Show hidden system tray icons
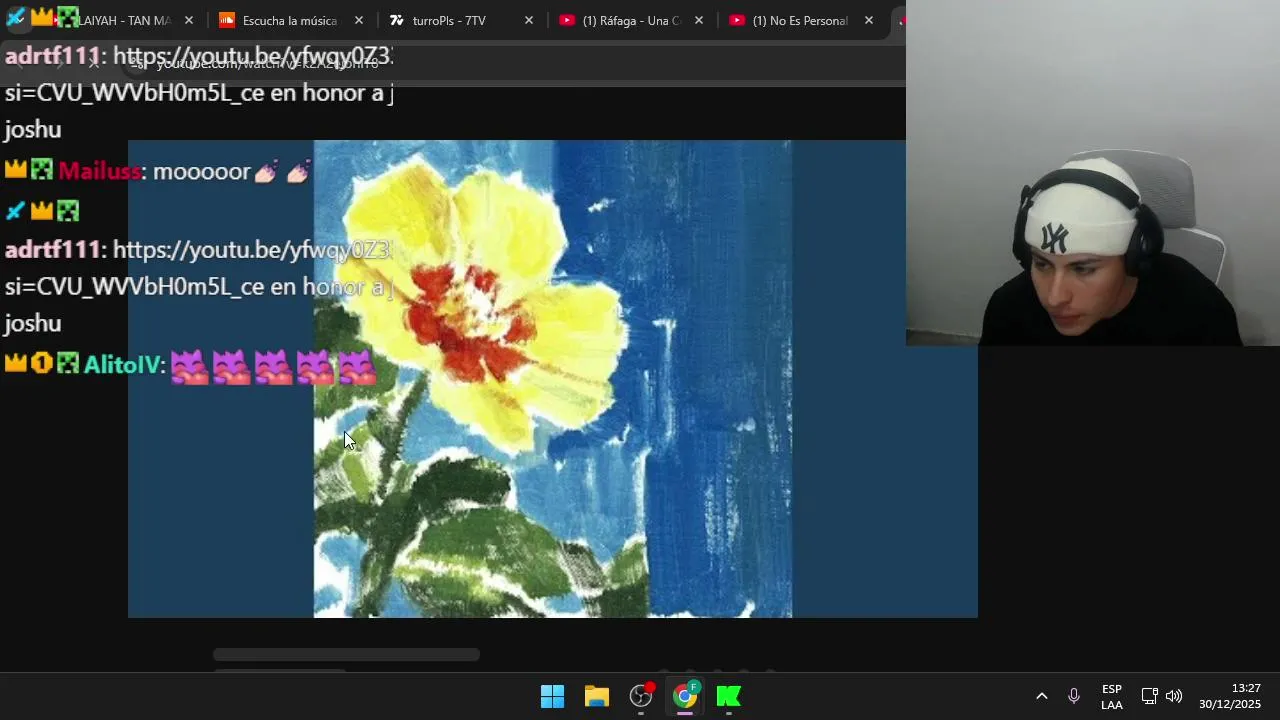Screen dimensions: 1280x720 pyautogui.click(x=1041, y=696)
